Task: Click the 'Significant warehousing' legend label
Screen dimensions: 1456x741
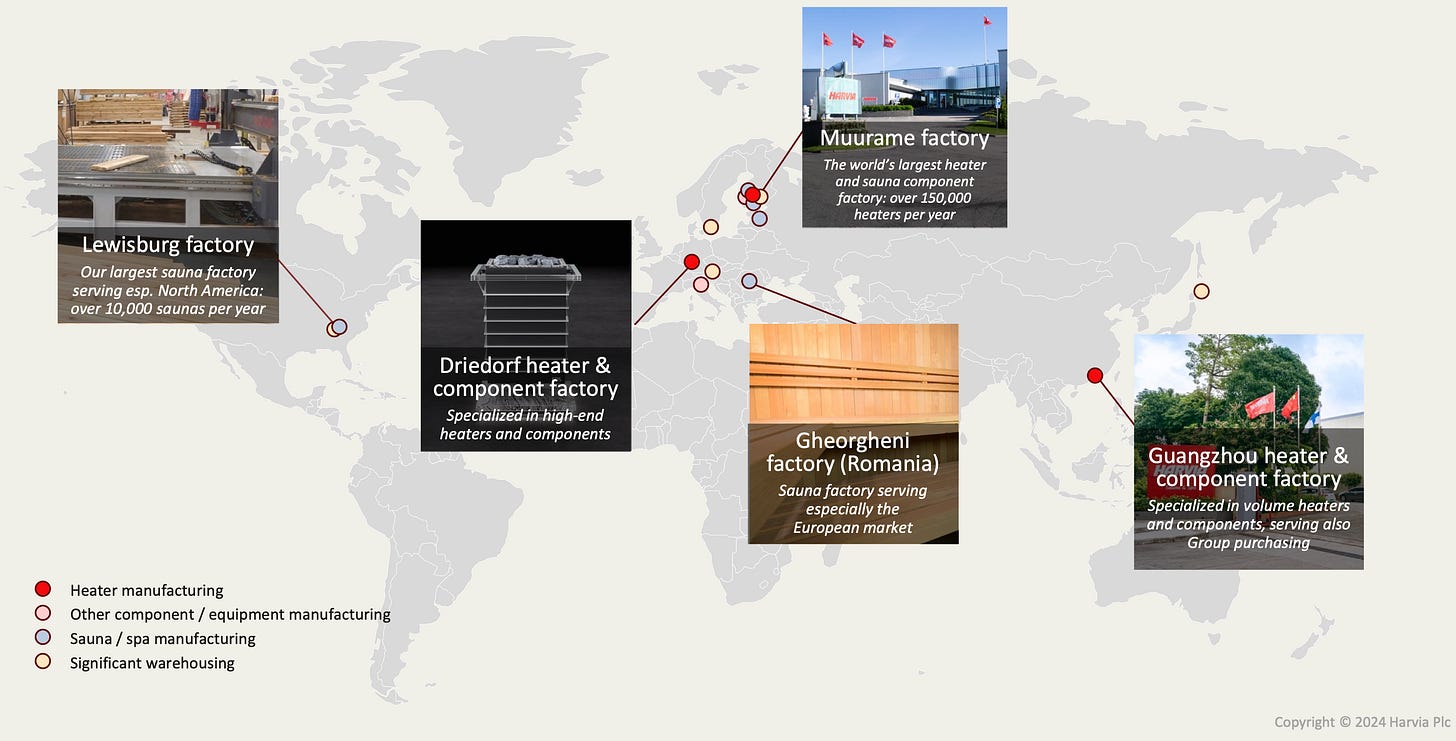Action: point(152,662)
